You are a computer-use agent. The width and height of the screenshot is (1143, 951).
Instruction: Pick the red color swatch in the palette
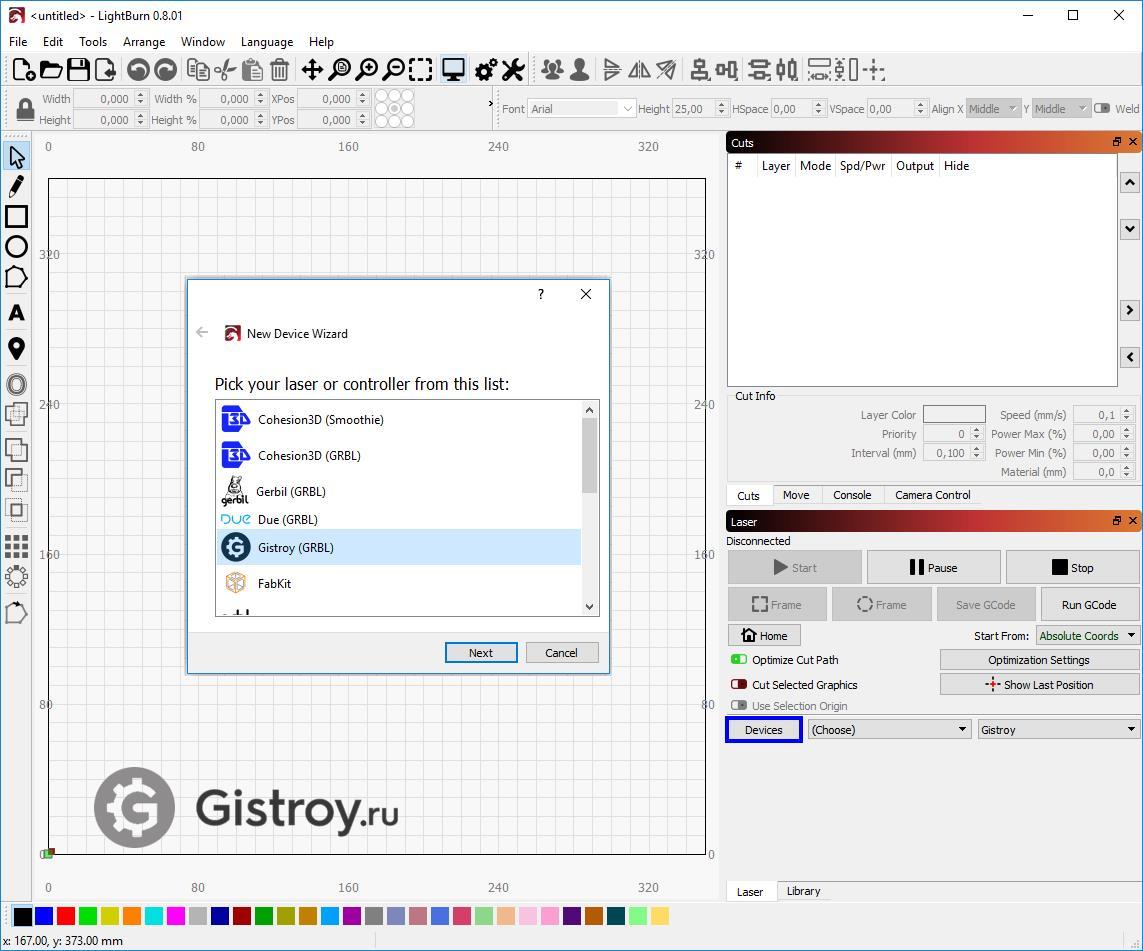coord(65,915)
